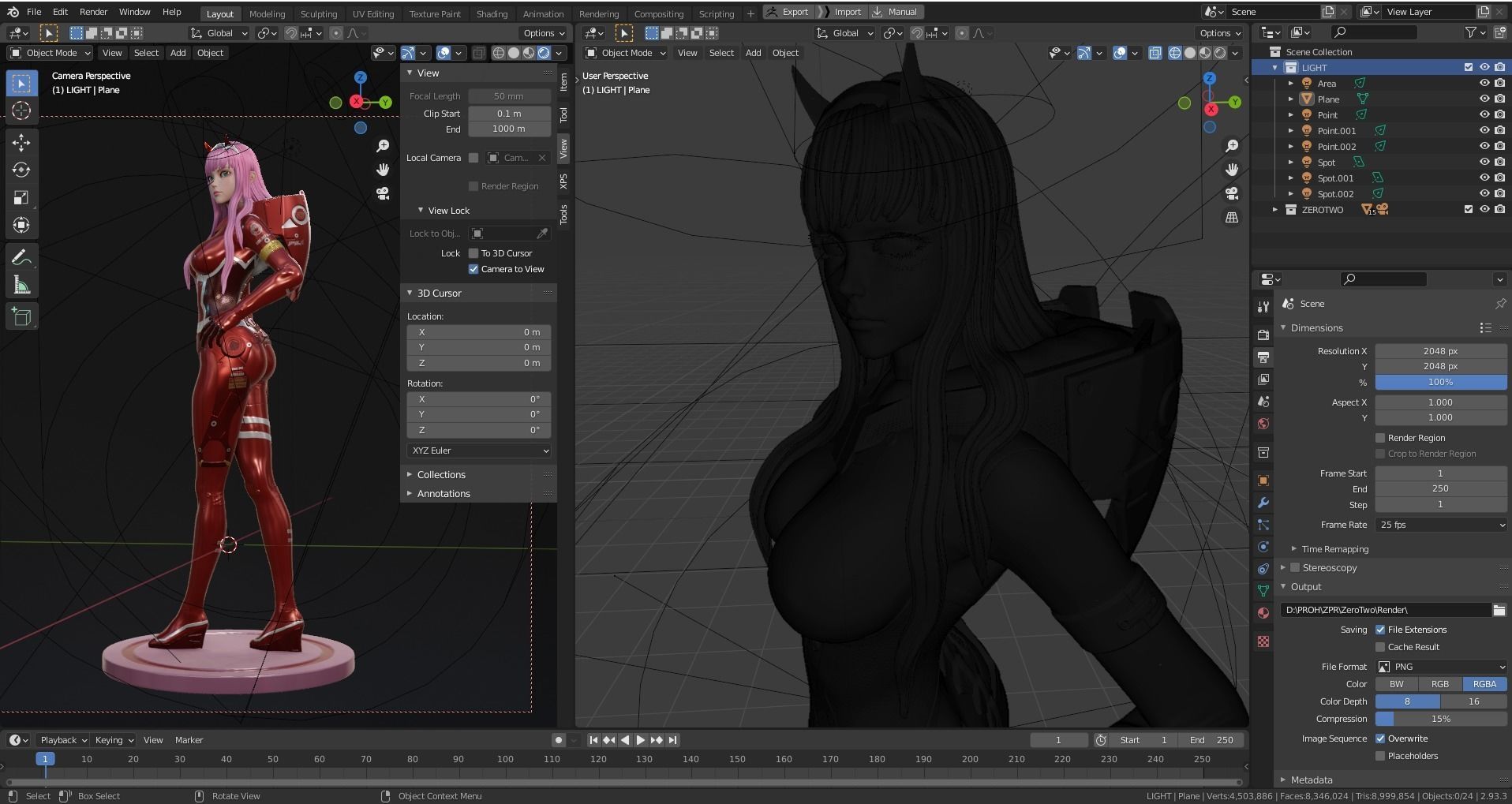This screenshot has height=804, width=1512.
Task: Click the Export button
Action: click(788, 12)
